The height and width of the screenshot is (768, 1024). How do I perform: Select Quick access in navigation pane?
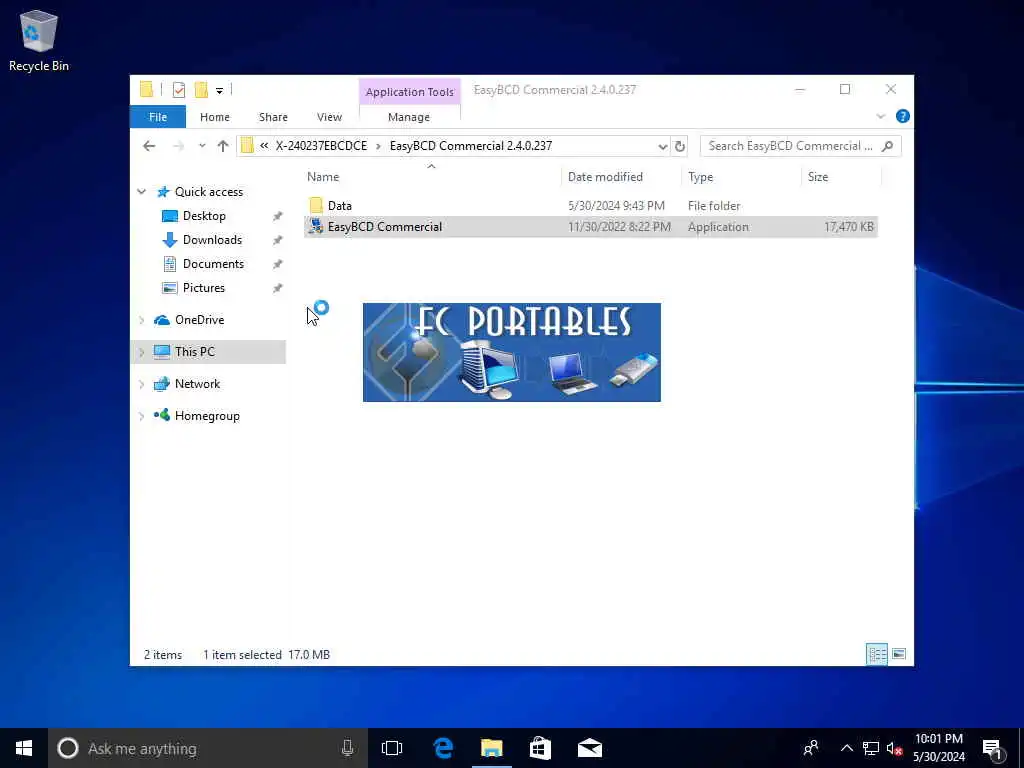(209, 192)
